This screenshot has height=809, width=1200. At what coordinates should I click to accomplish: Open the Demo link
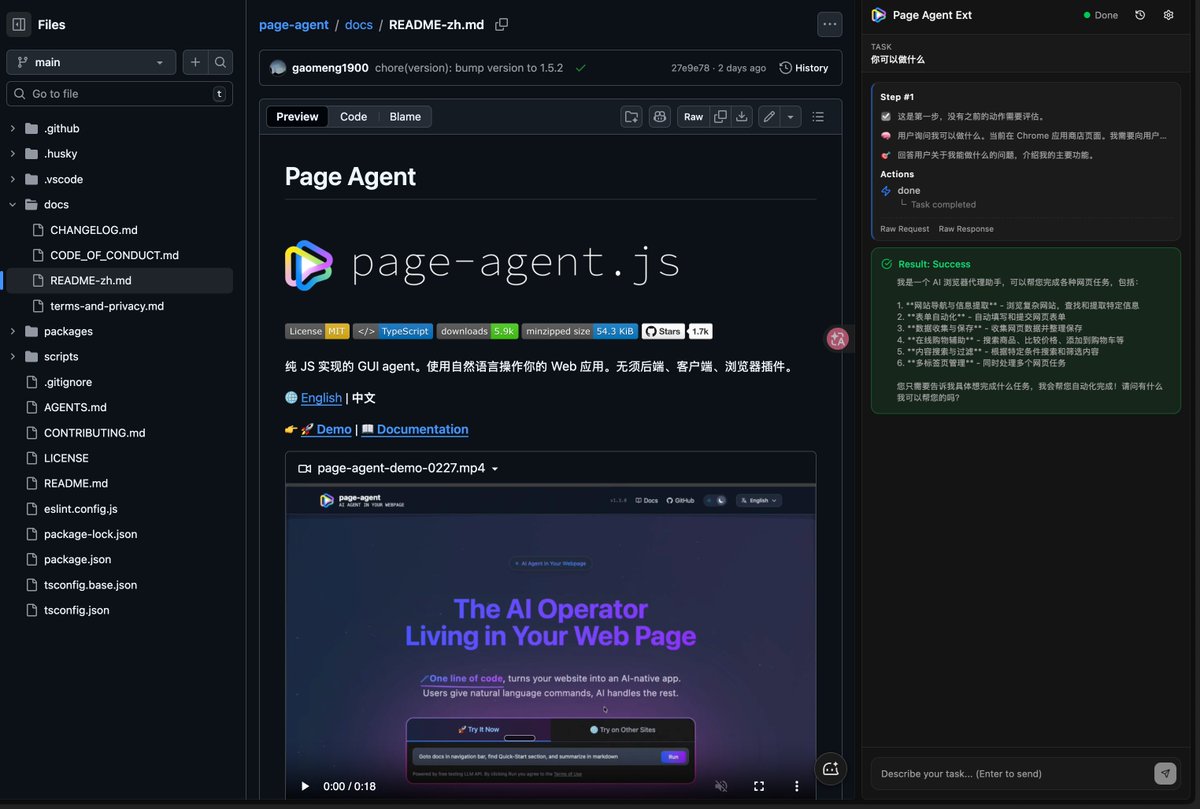333,429
